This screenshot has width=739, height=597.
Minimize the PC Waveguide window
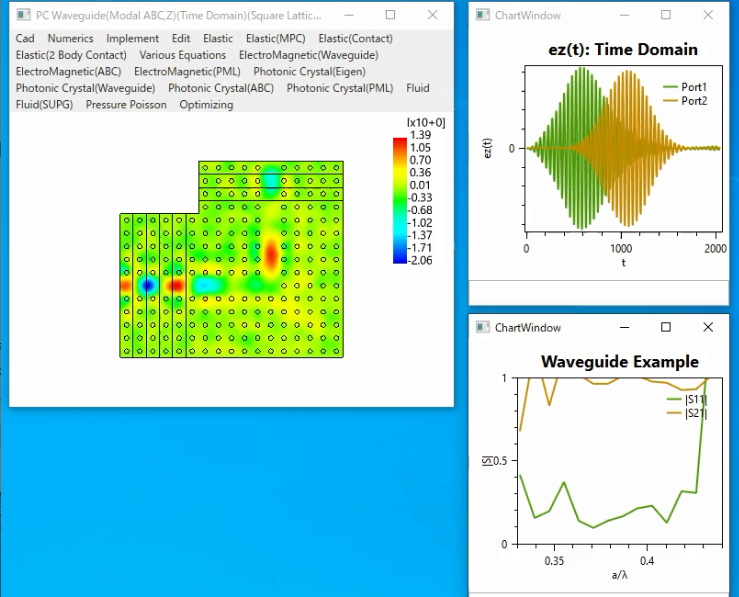(349, 15)
